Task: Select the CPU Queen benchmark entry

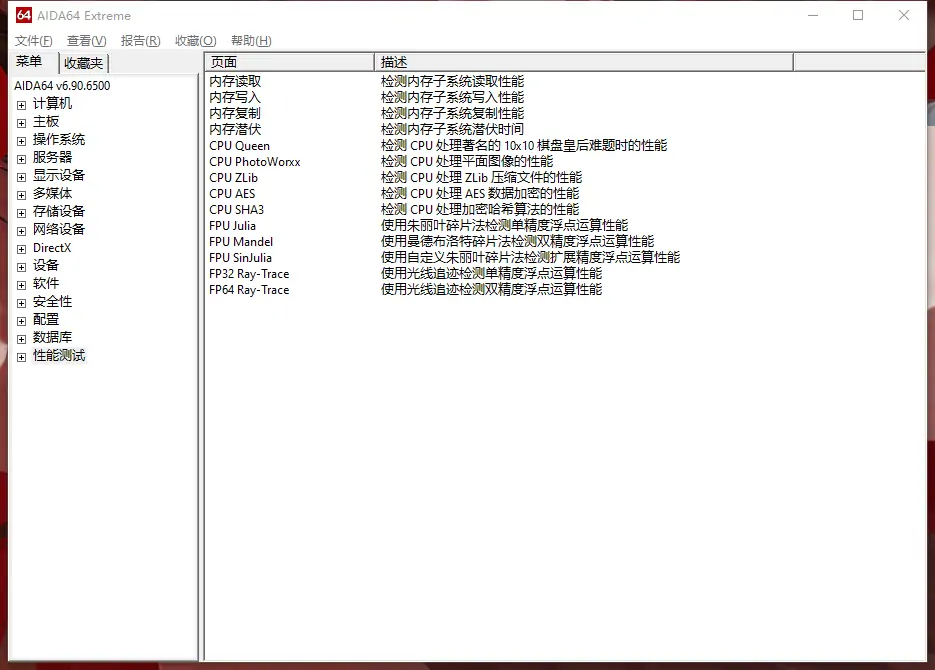Action: click(240, 145)
